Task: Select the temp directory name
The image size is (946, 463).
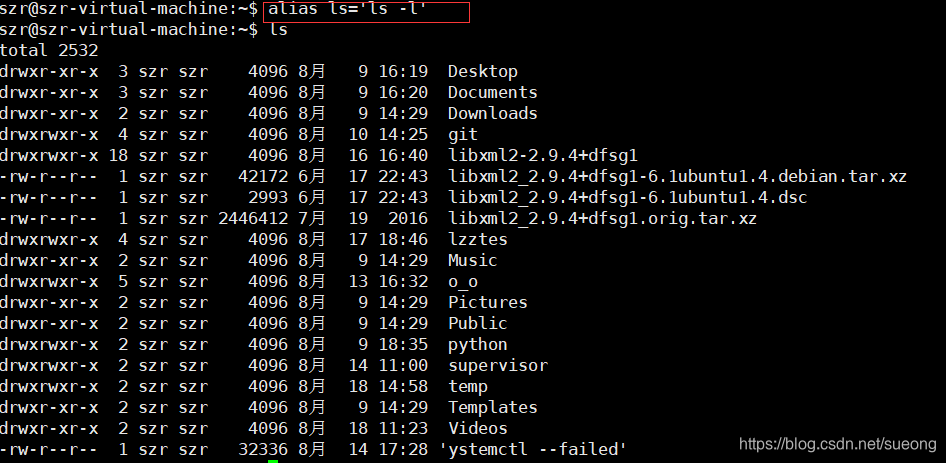Action: coord(468,387)
